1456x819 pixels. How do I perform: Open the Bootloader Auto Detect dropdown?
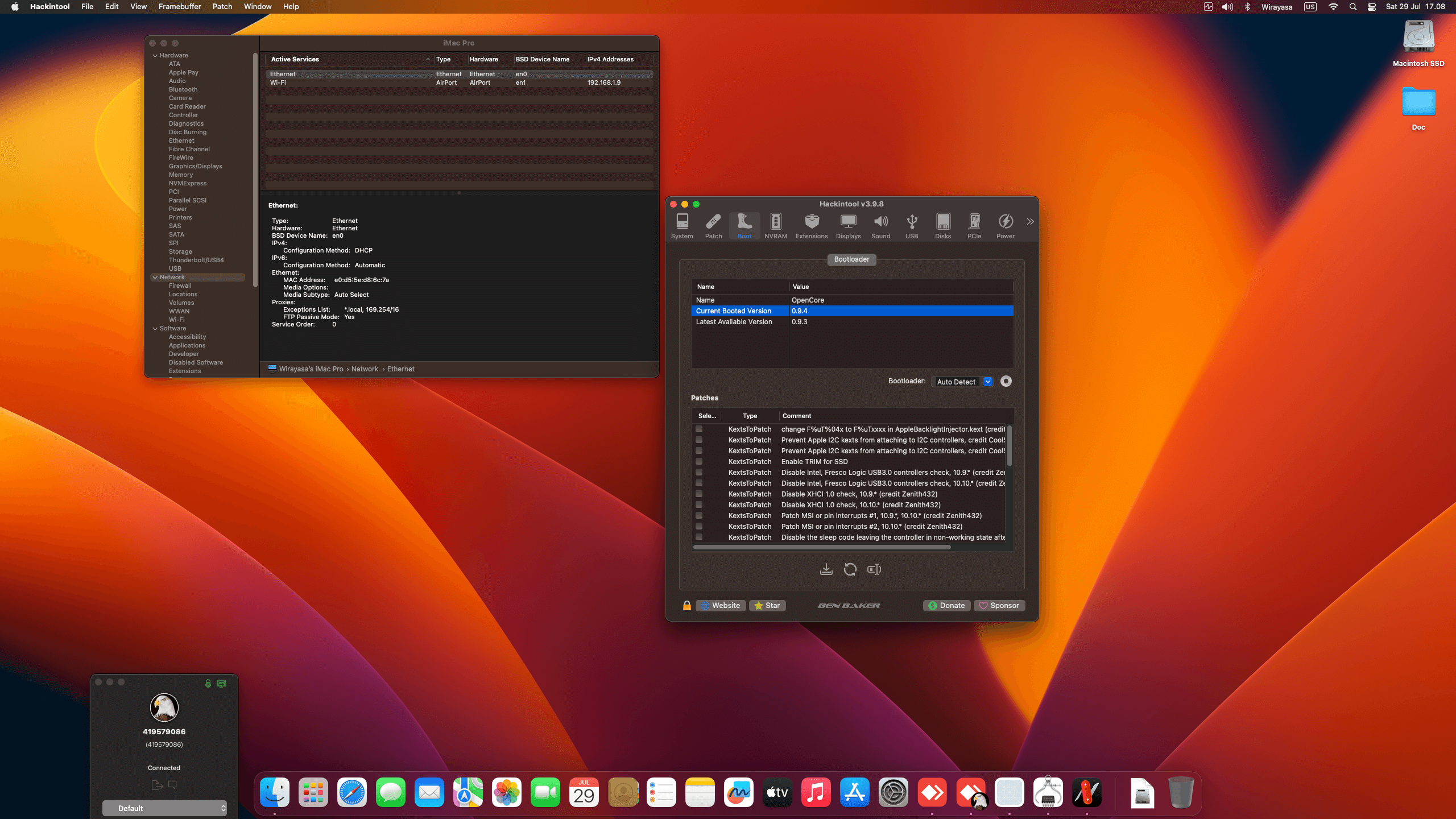point(963,382)
